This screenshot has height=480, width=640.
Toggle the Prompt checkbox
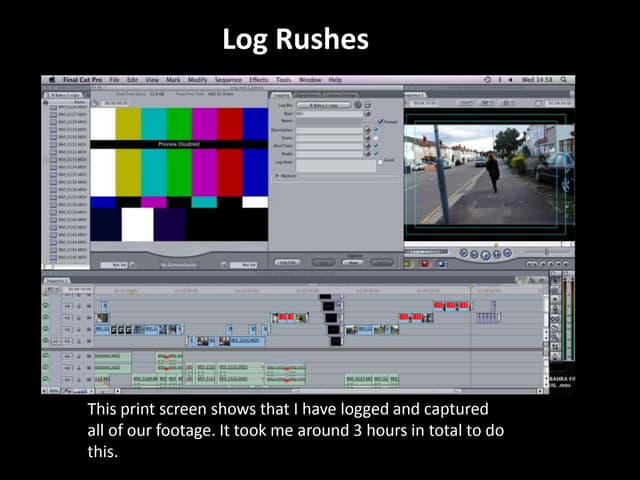[x=380, y=122]
